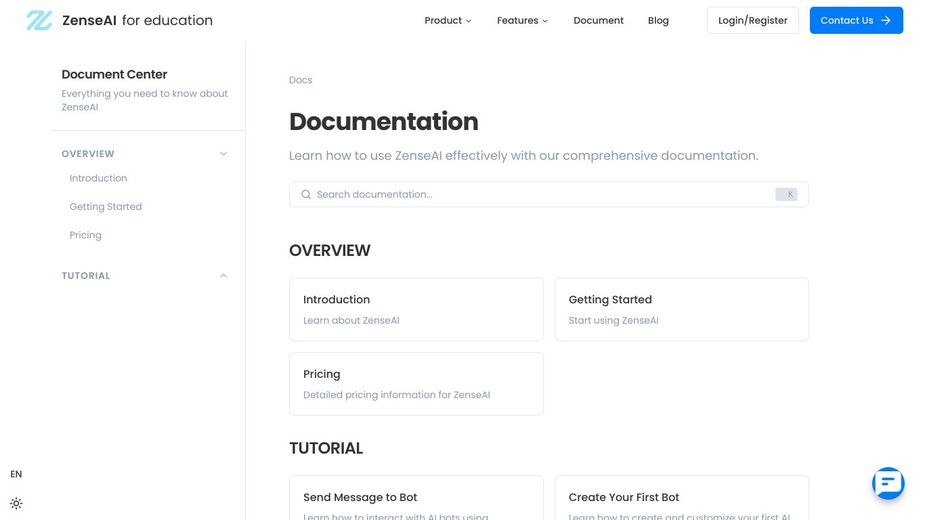Go to Document in top navigation
The width and height of the screenshot is (925, 520).
point(598,20)
